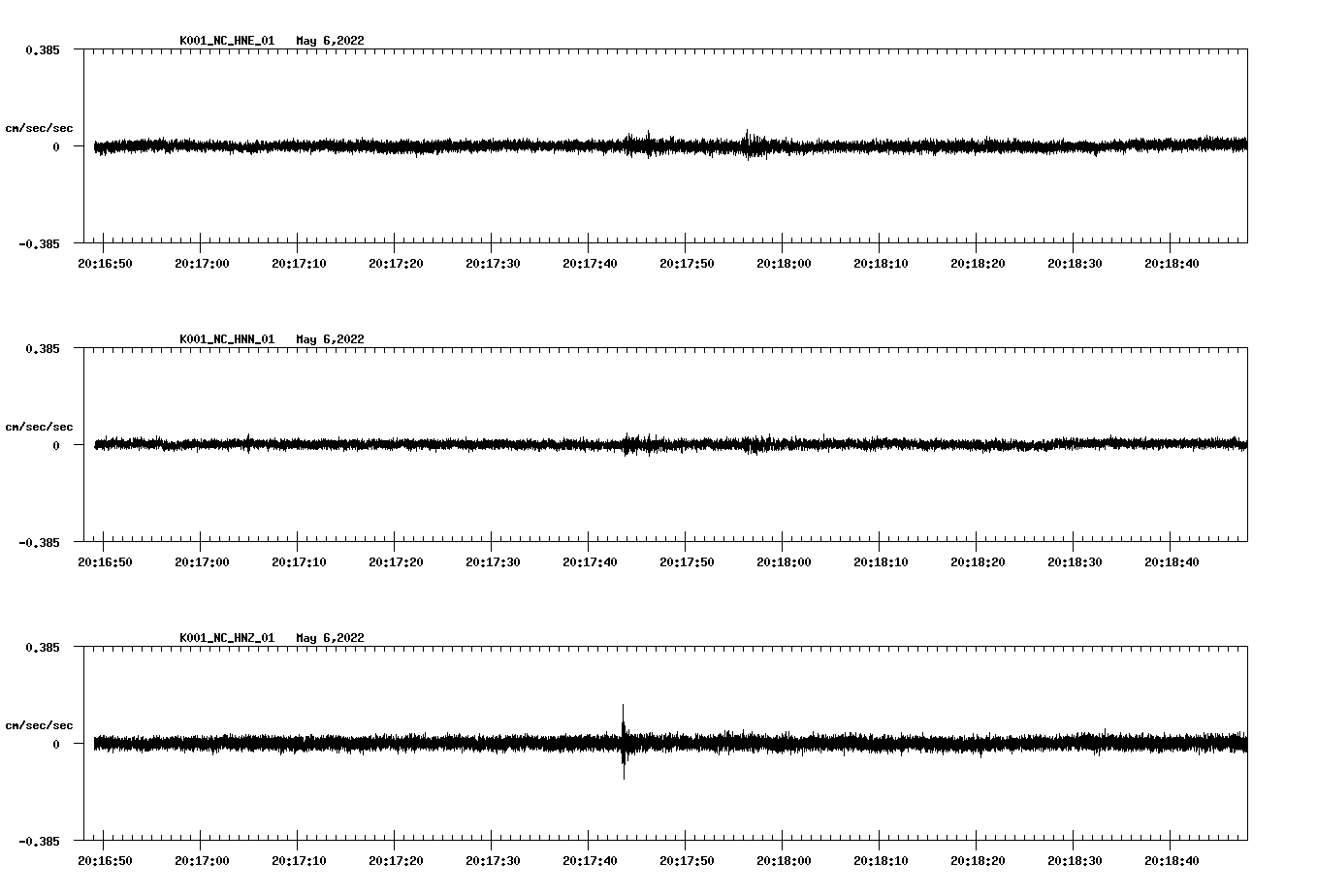This screenshot has width=1317, height=896.
Task: Click the date May 6,2022 on HNE plot
Action: pos(331,41)
